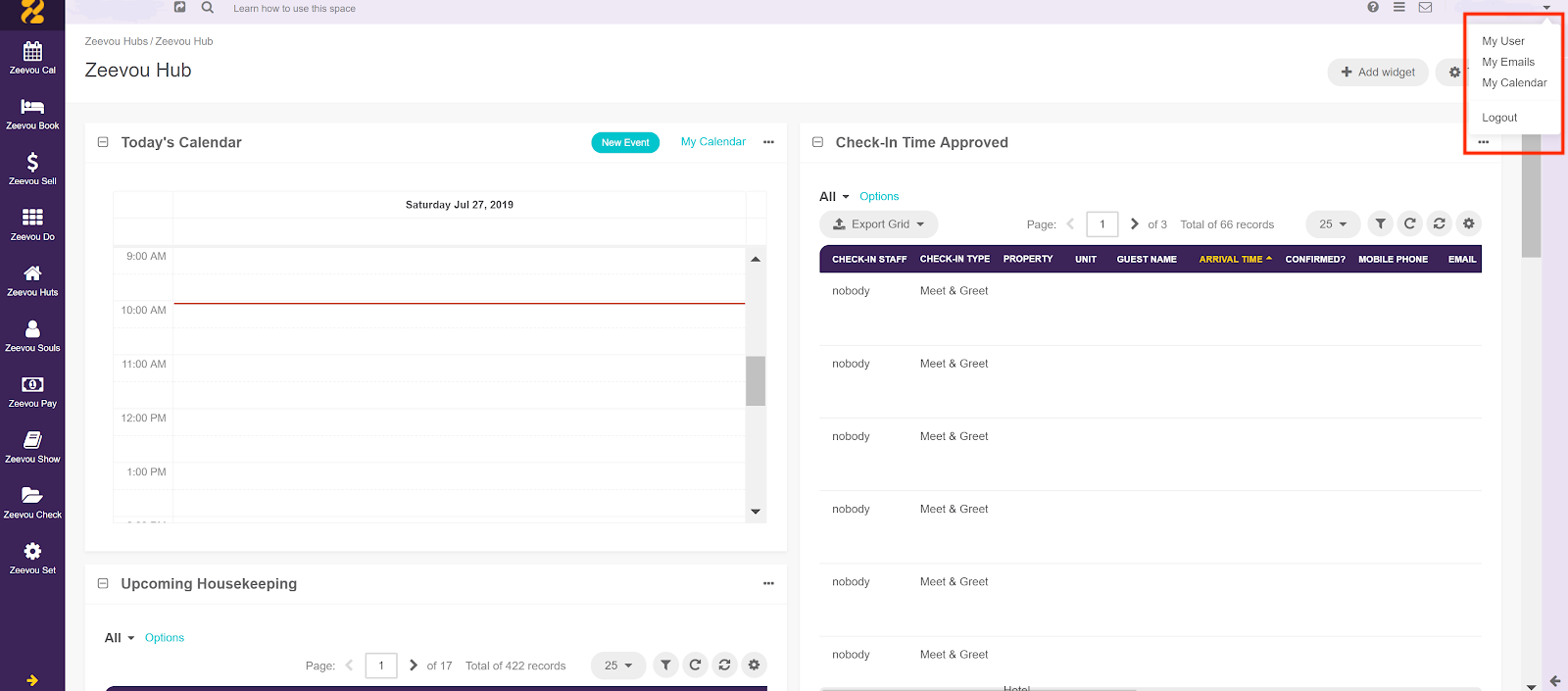Toggle the user menu dropdown arrow

1546,8
